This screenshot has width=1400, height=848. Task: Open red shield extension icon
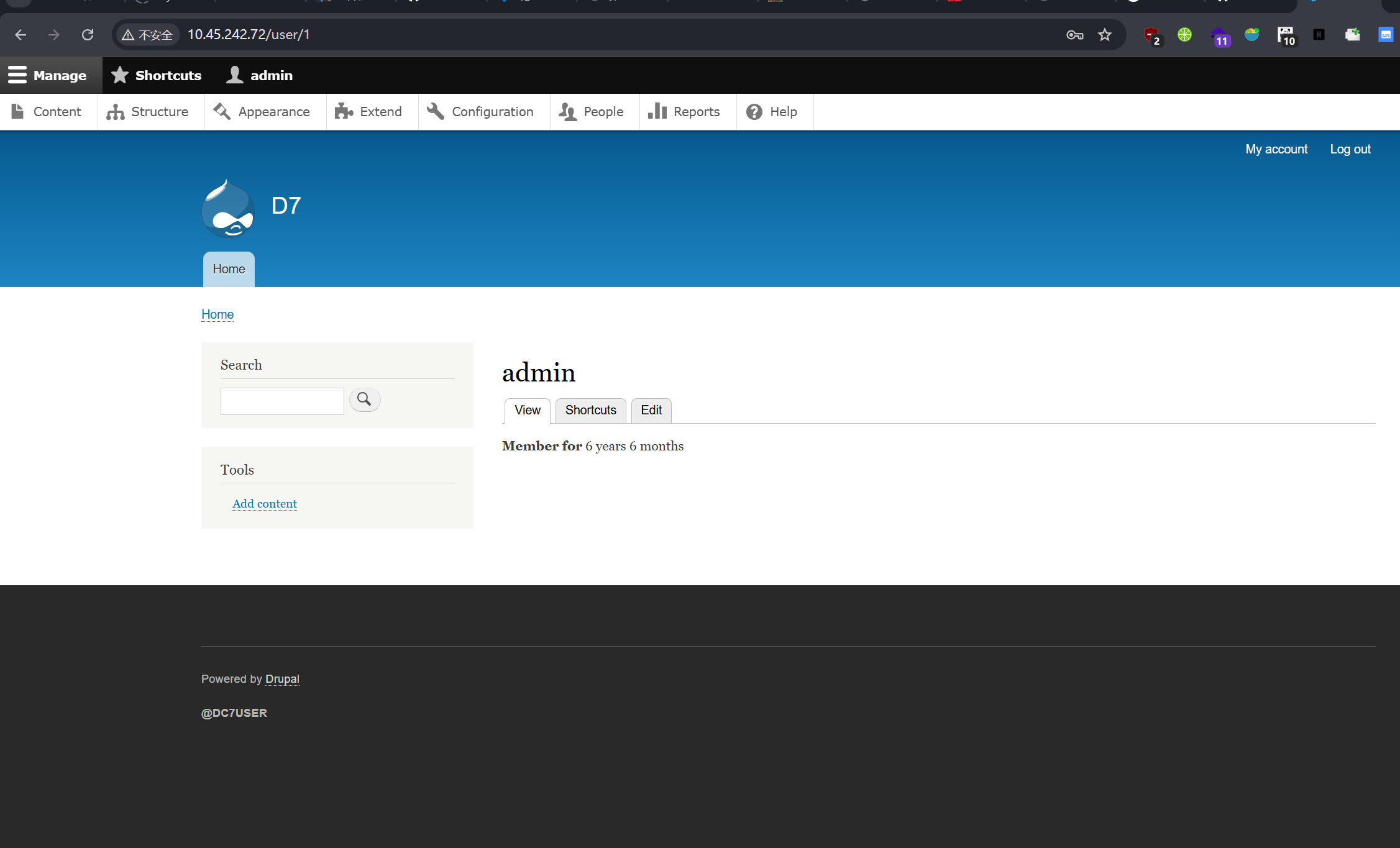pyautogui.click(x=1151, y=35)
